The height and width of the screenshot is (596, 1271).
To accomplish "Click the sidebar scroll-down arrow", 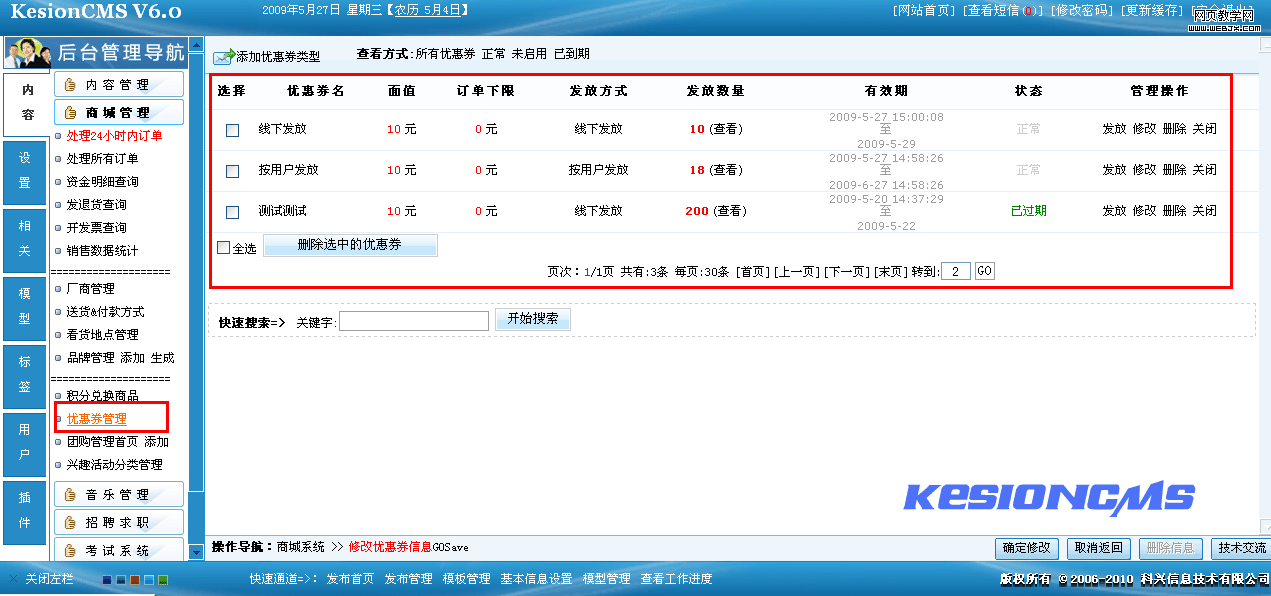I will pos(196,553).
